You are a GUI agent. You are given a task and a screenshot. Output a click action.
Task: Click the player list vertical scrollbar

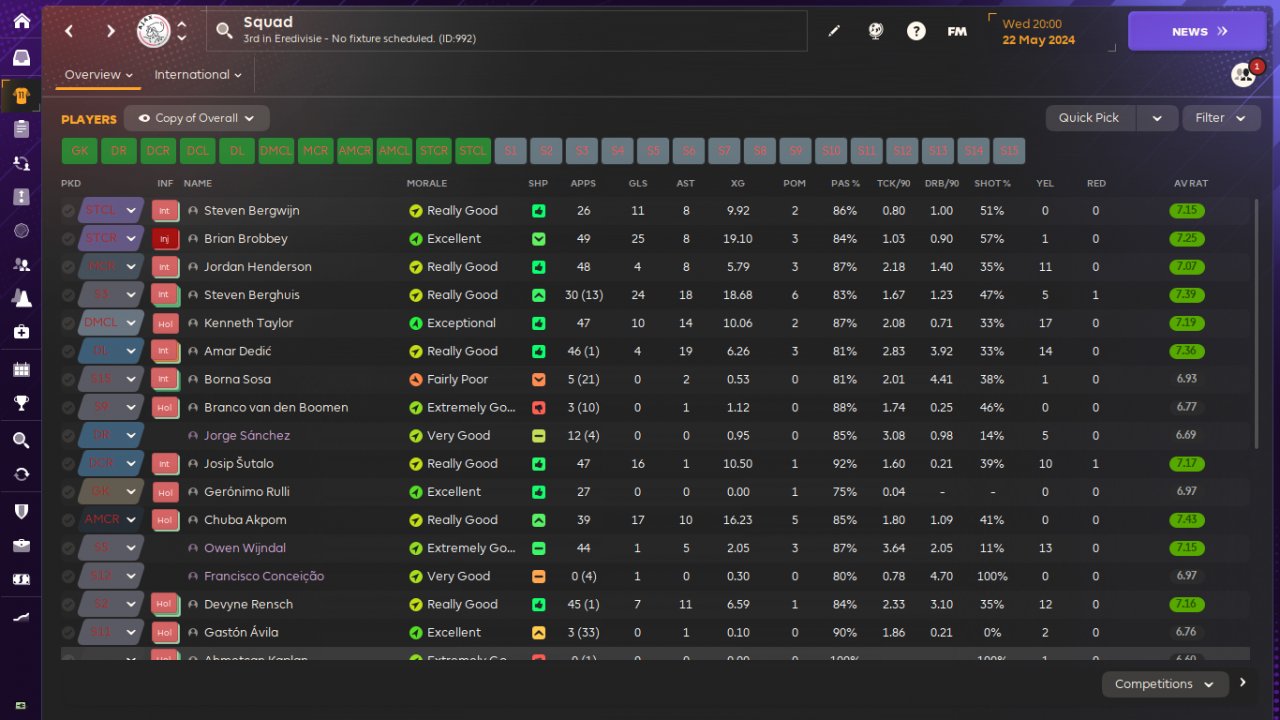pyautogui.click(x=1257, y=323)
